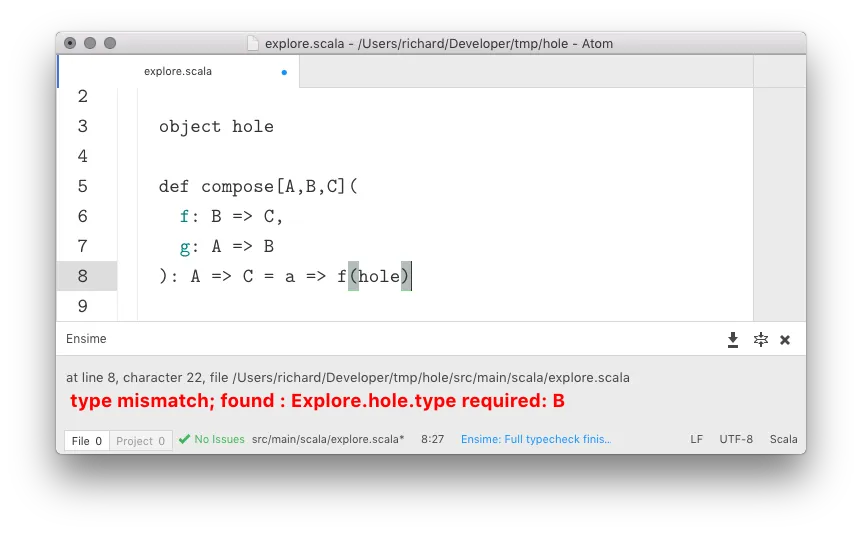Click highlighted line number 8 in the gutter
Screen dimensions: 862x534
pos(82,276)
